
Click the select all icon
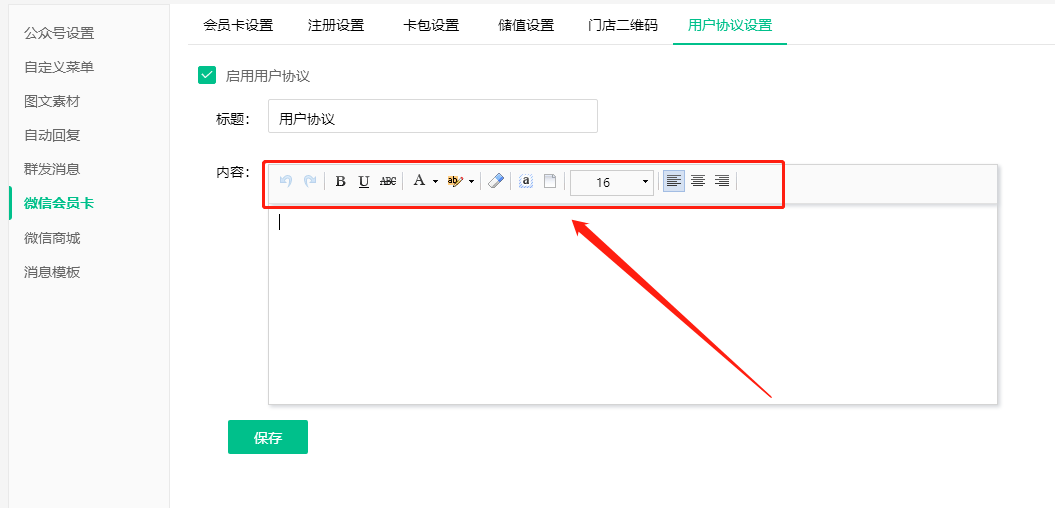tap(526, 181)
